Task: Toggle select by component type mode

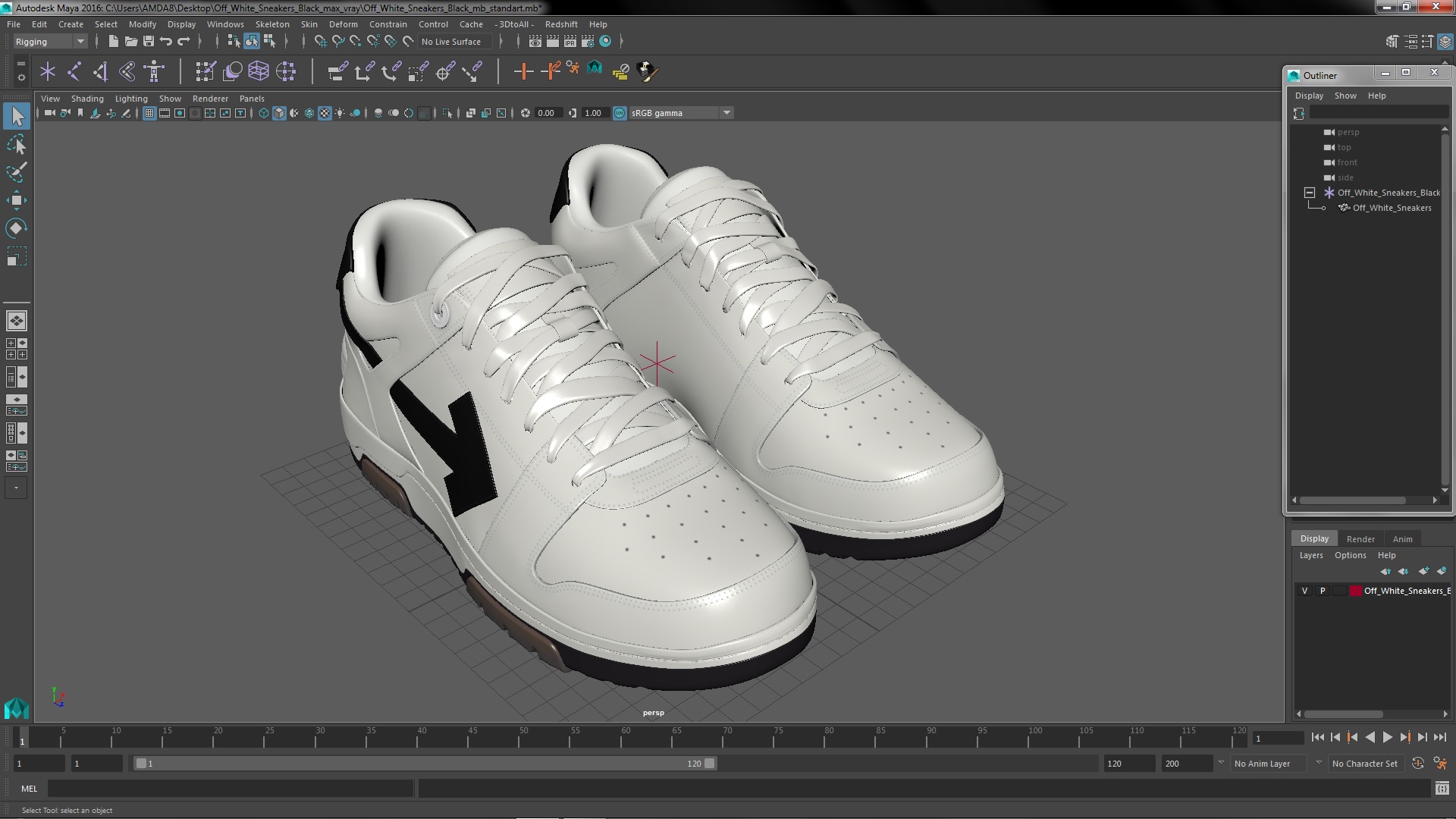Action: [x=269, y=41]
